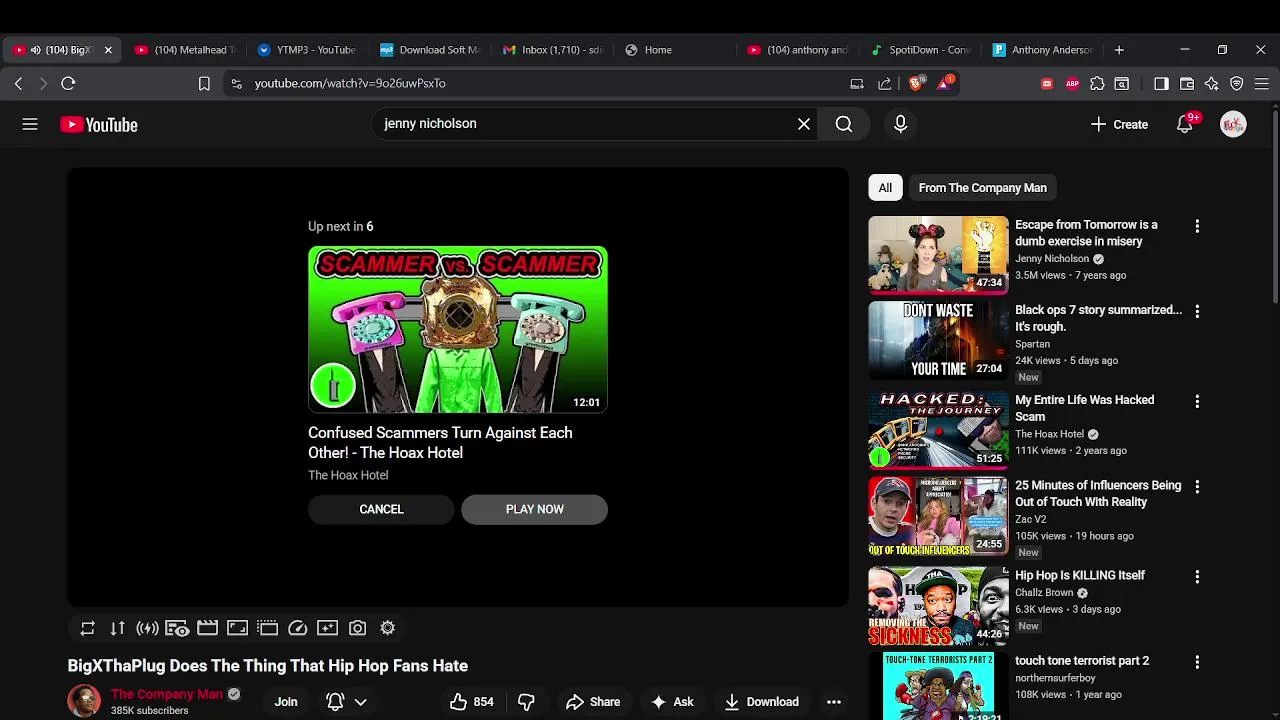Click the card-with-eye icon under the player

pyautogui.click(x=177, y=628)
